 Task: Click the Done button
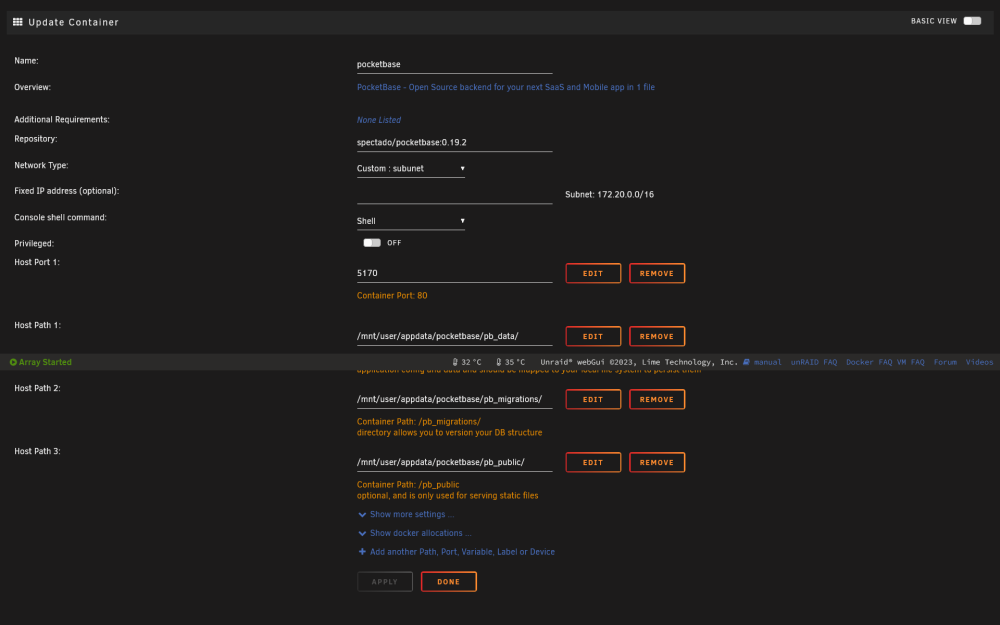point(448,582)
